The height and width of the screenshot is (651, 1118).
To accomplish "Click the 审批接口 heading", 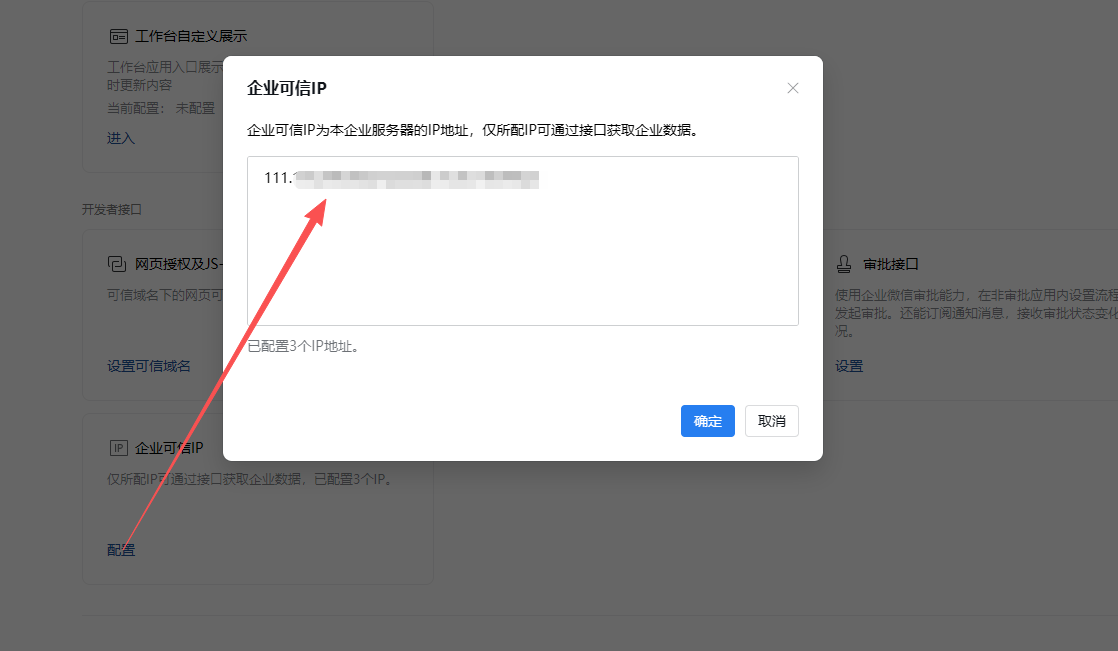I will [891, 264].
